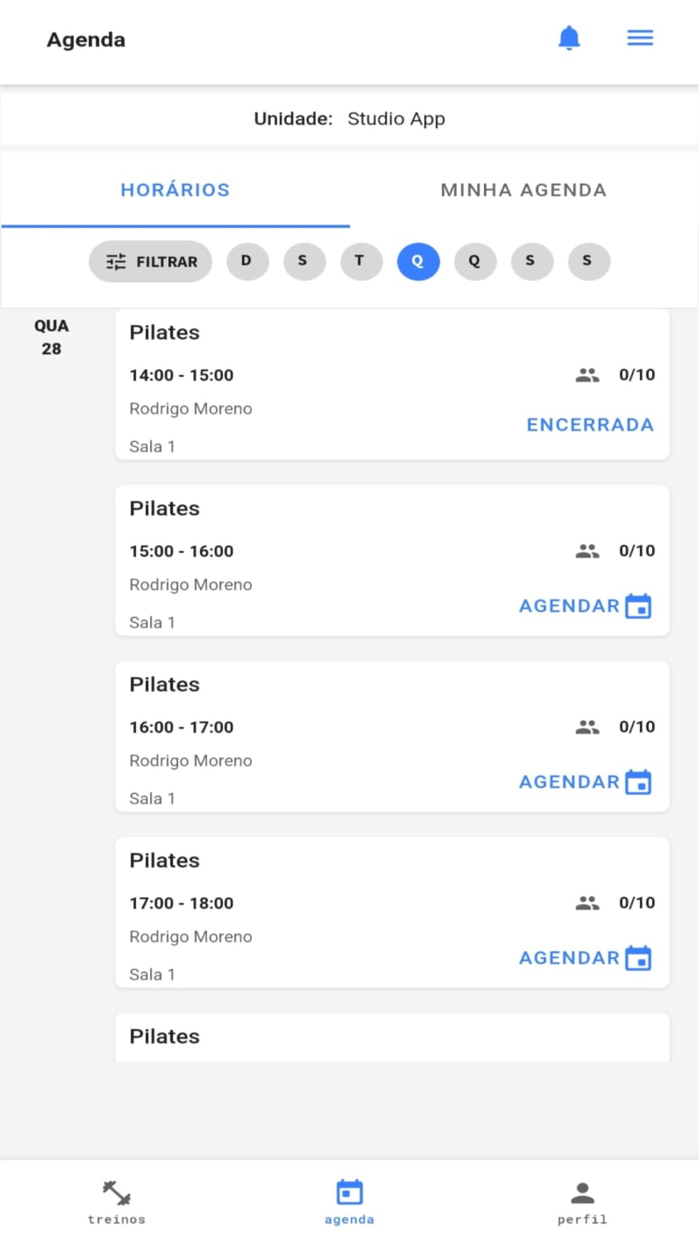Click the agenda calendar icon in bottom nav
The height and width of the screenshot is (1244, 700).
pyautogui.click(x=349, y=1193)
